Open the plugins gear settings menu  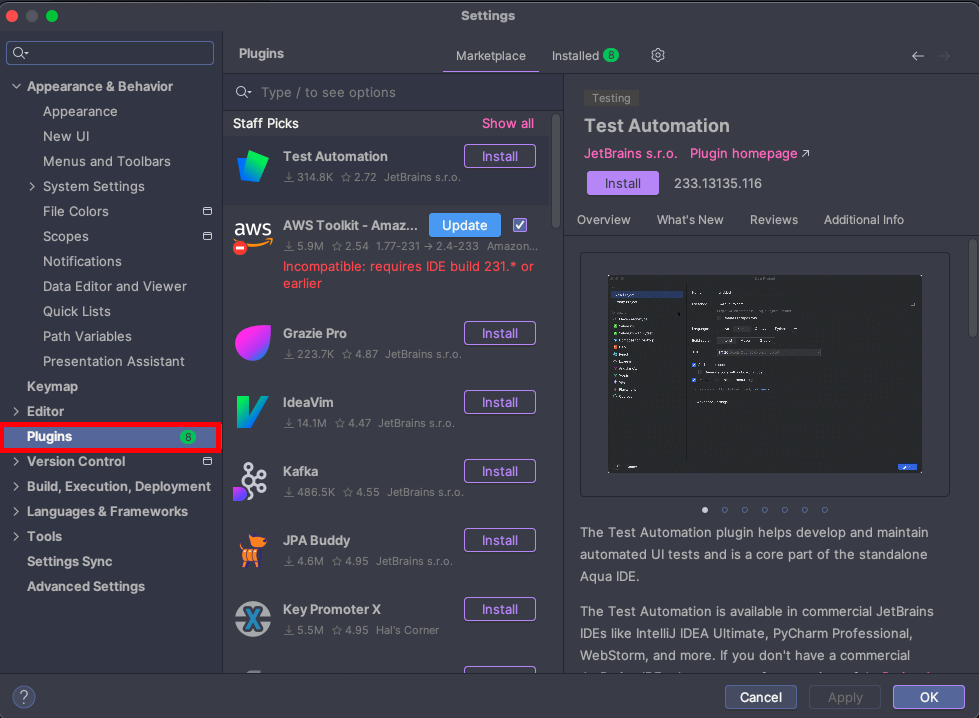[658, 56]
